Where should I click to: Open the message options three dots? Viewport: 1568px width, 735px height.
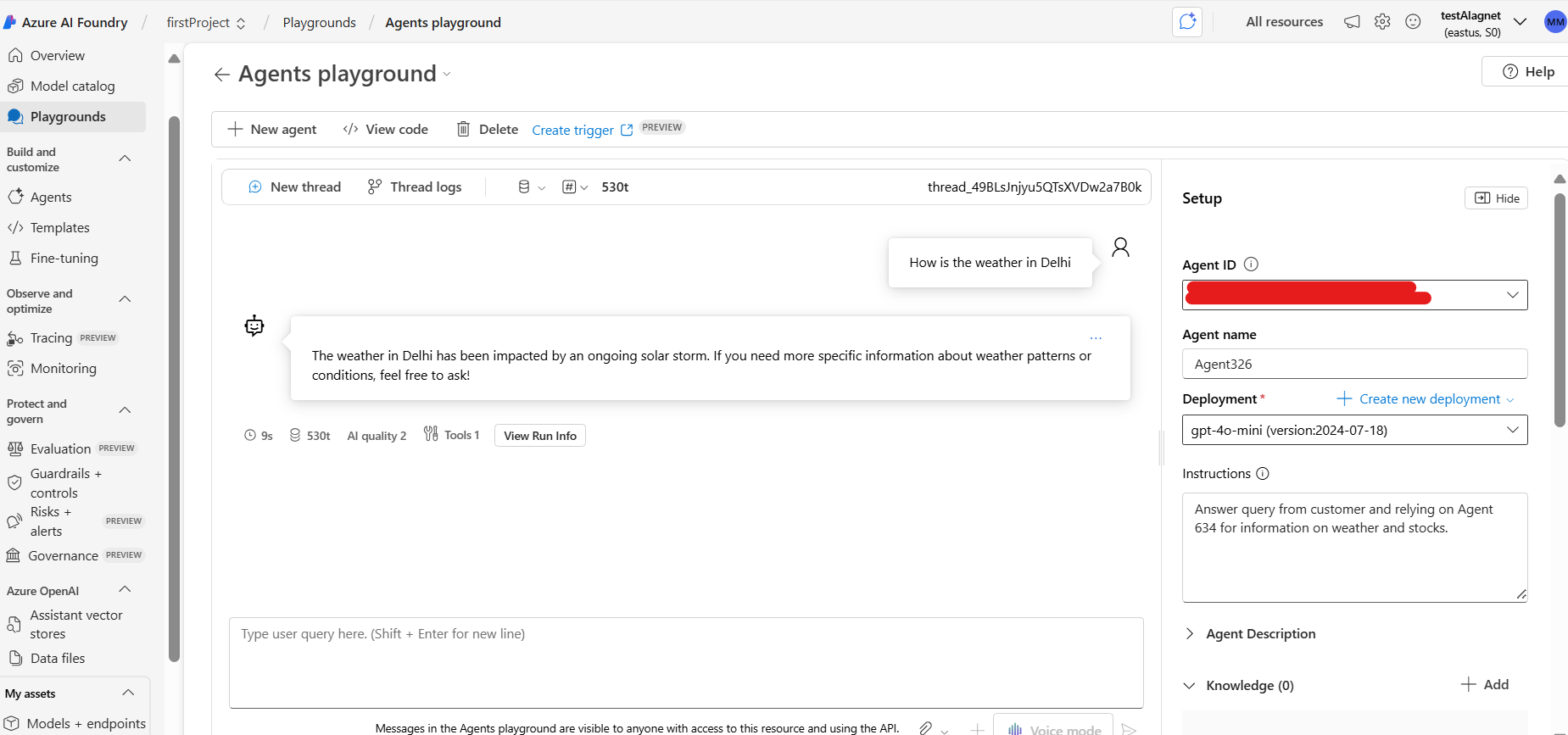1096,338
